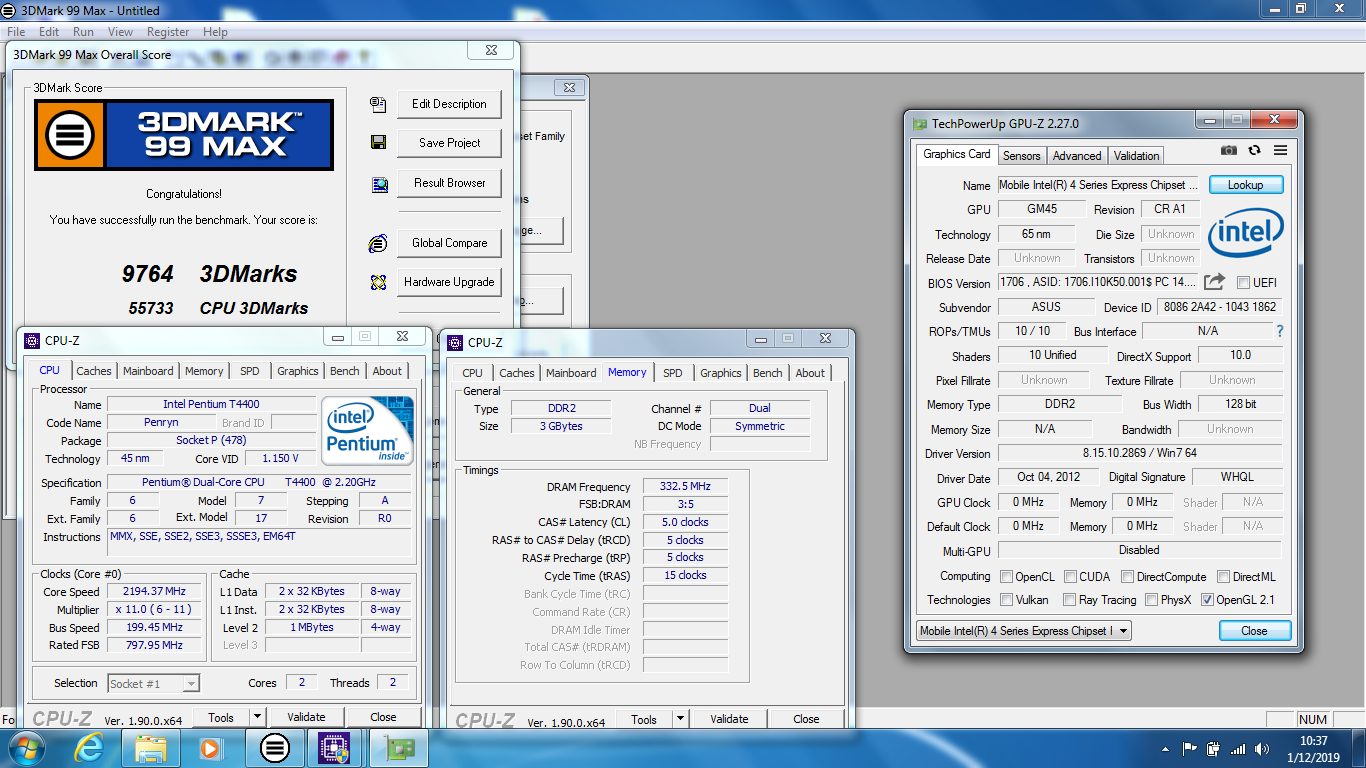The height and width of the screenshot is (768, 1366).
Task: Click Validate in the left CPU-Z window
Action: (306, 717)
